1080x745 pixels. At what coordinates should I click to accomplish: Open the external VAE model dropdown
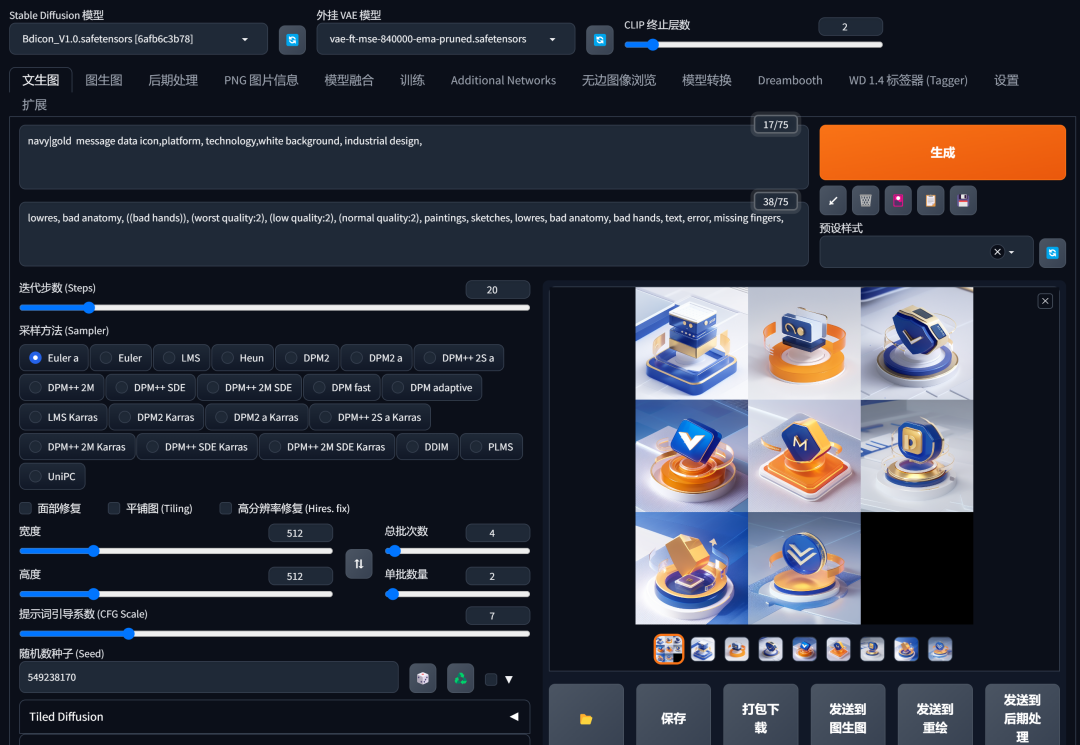pos(446,39)
